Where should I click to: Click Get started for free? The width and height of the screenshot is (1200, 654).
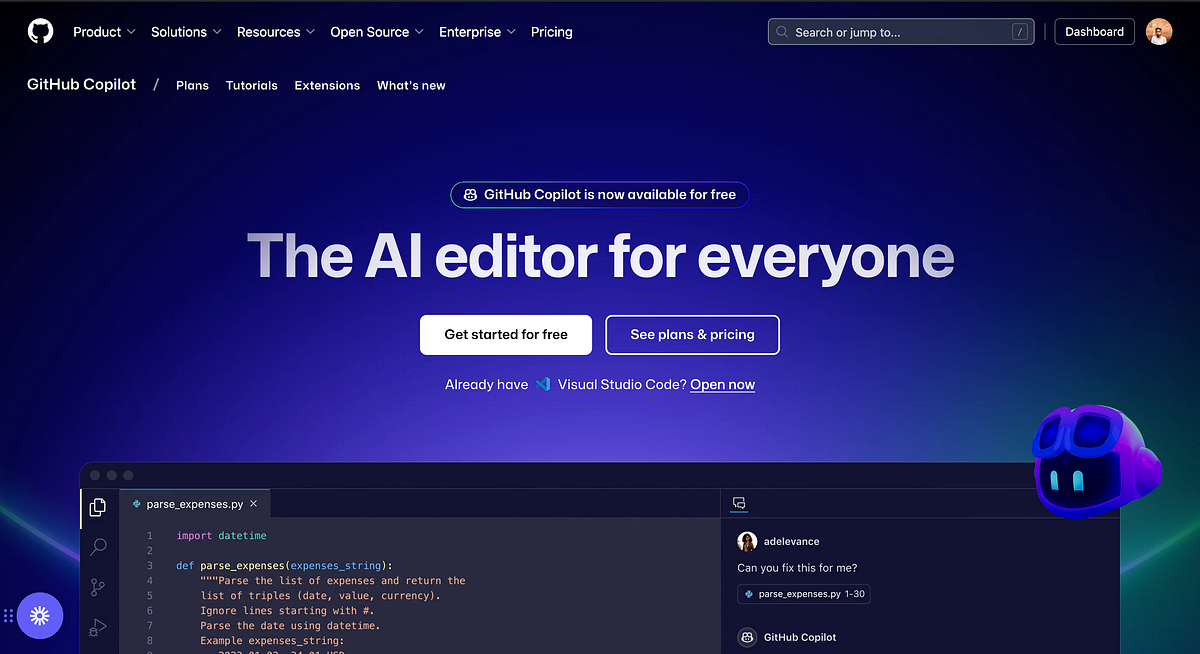(506, 335)
